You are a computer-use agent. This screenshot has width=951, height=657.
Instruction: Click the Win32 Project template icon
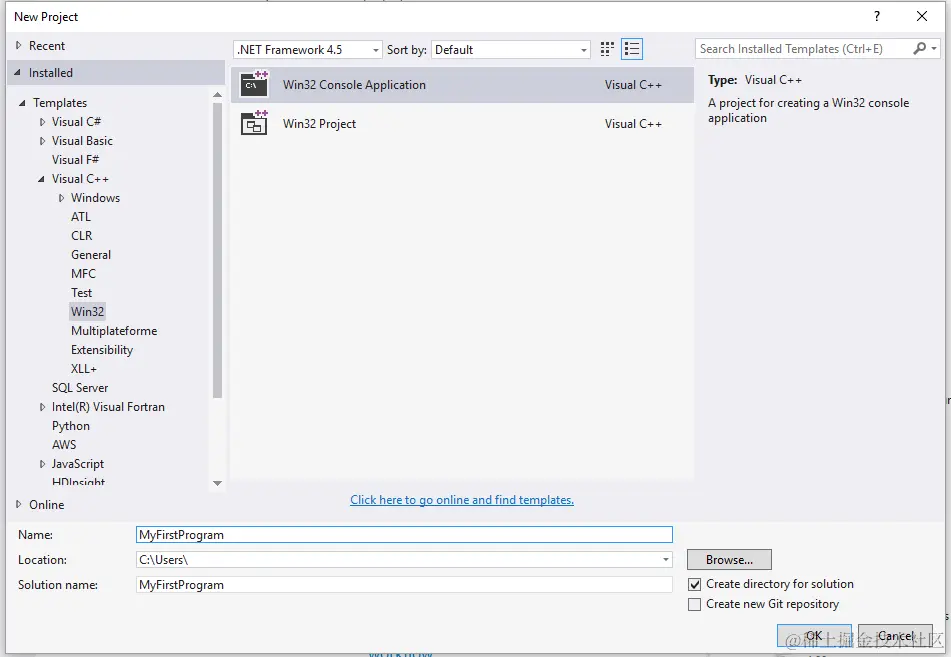click(254, 123)
